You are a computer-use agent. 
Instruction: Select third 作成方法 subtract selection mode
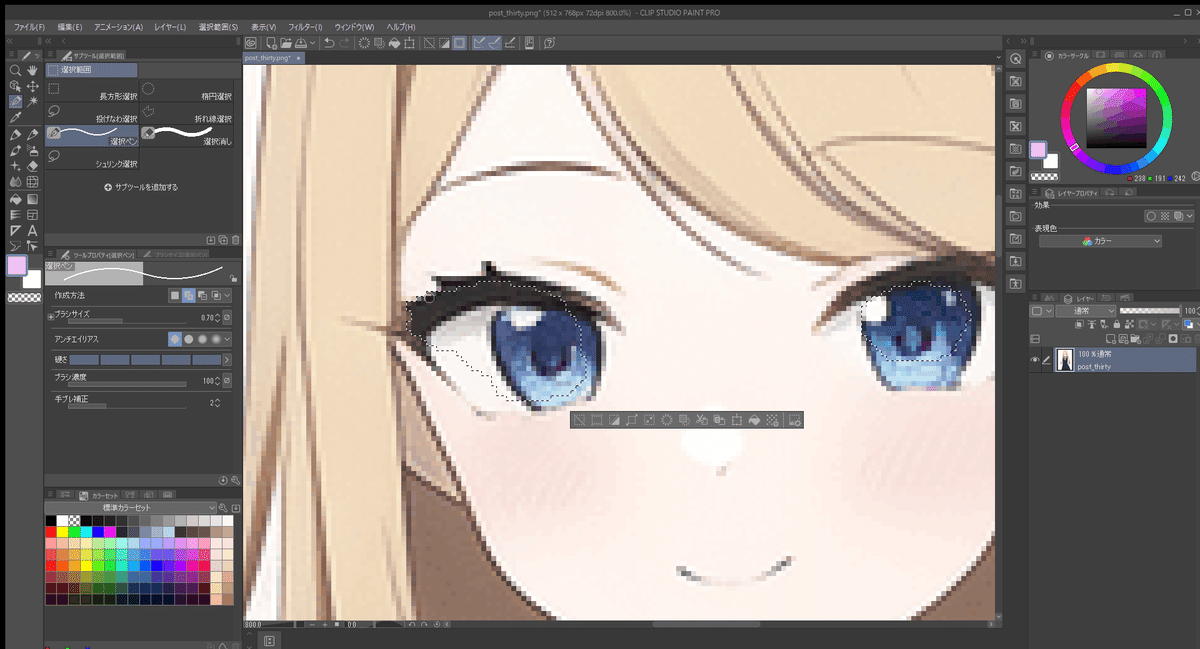pyautogui.click(x=201, y=295)
